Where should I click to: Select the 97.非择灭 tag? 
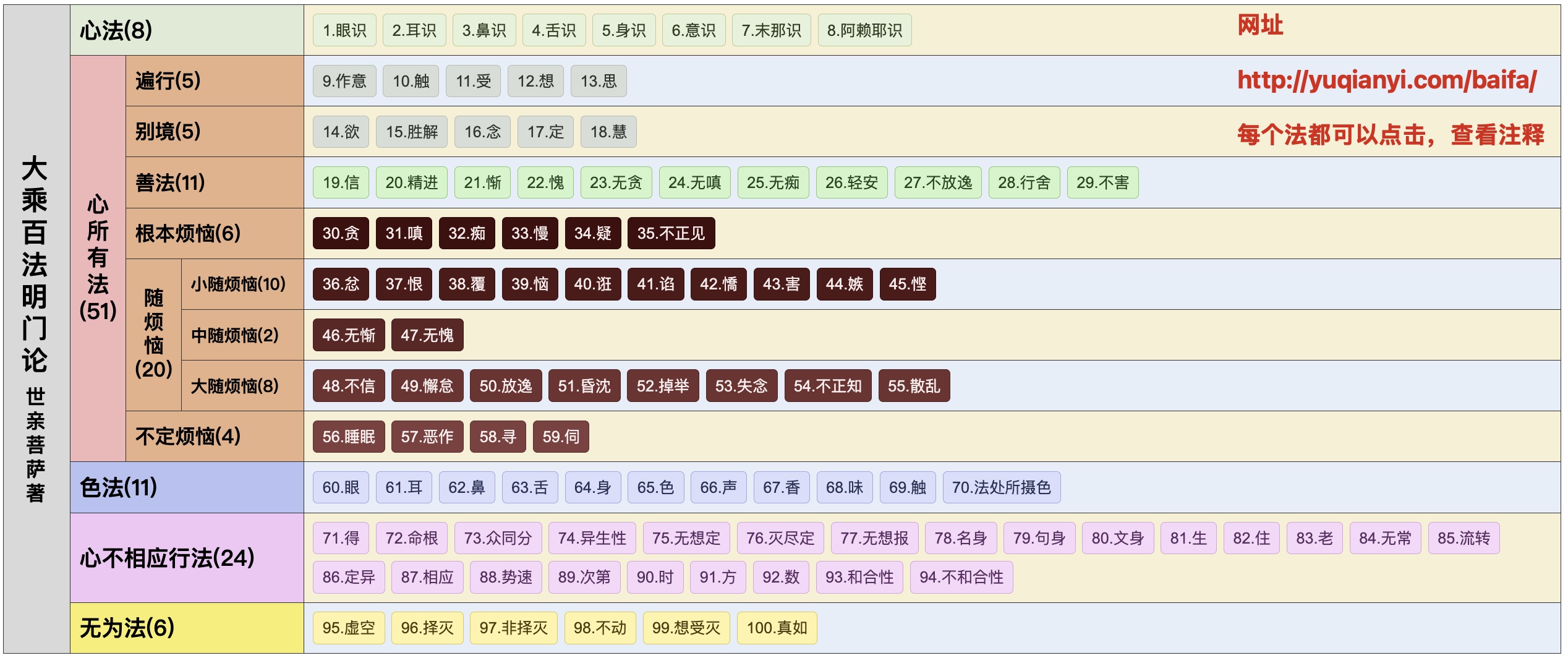click(x=514, y=628)
